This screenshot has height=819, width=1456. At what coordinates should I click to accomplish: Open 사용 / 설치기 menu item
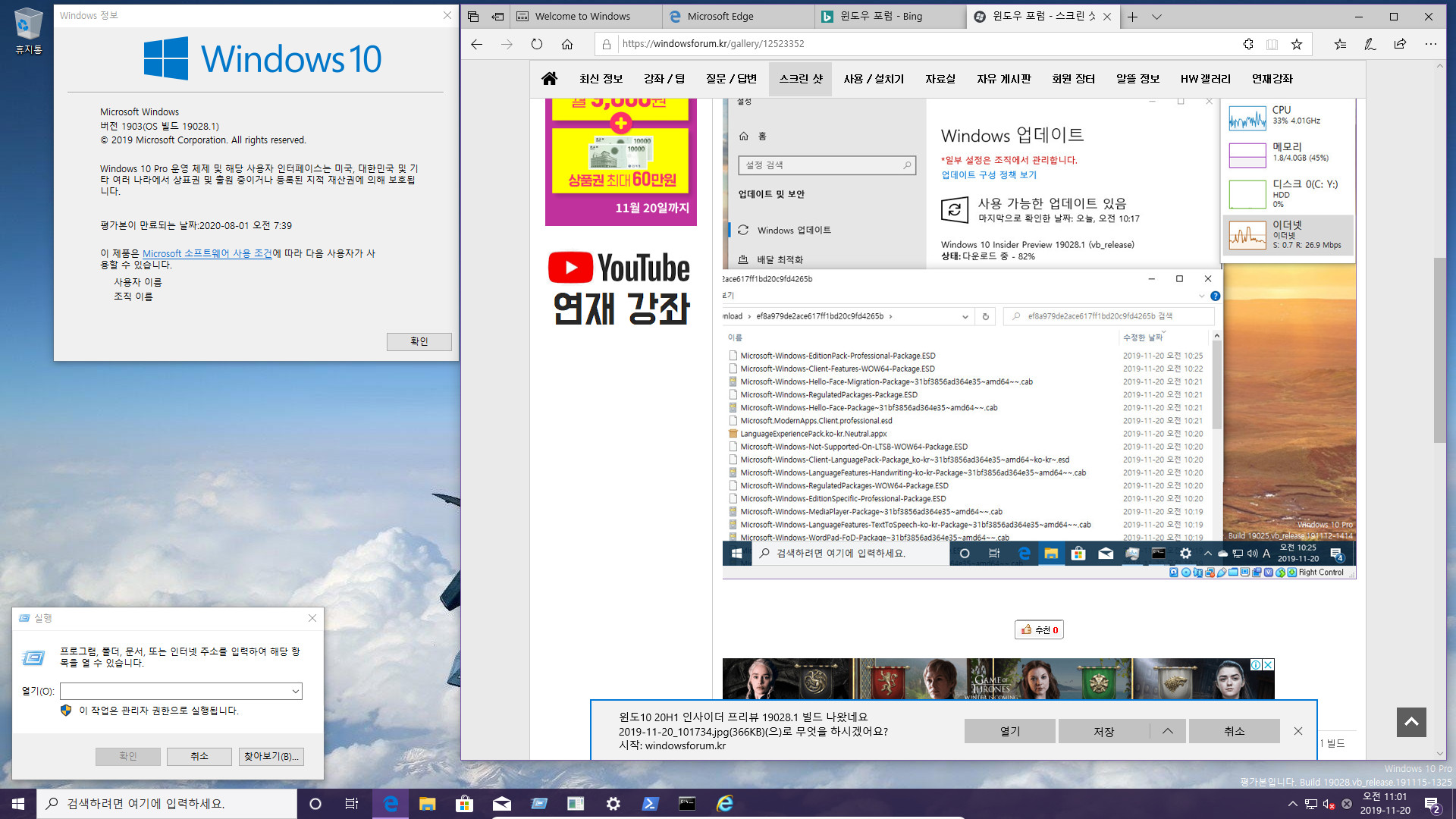click(x=874, y=79)
